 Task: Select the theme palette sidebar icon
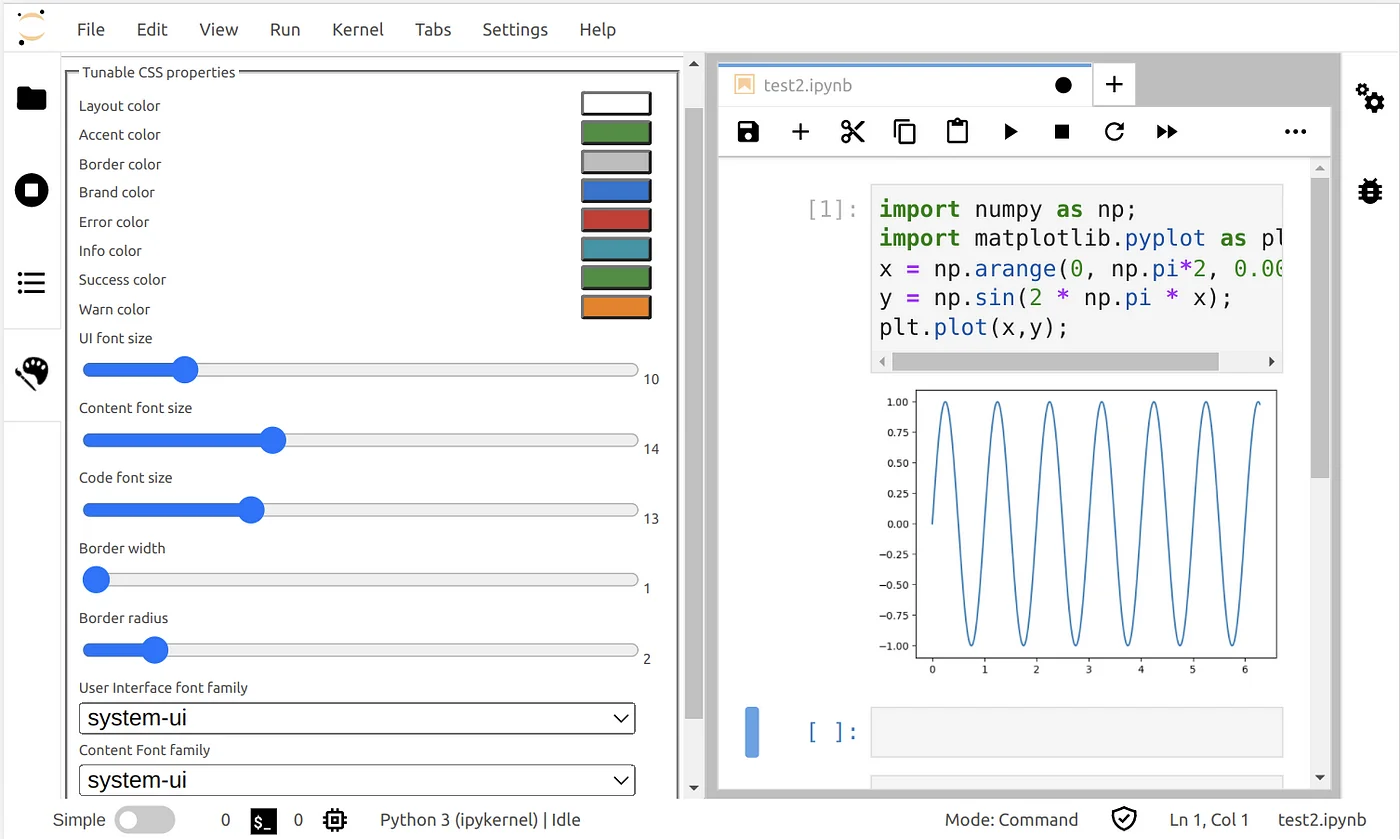[x=31, y=374]
